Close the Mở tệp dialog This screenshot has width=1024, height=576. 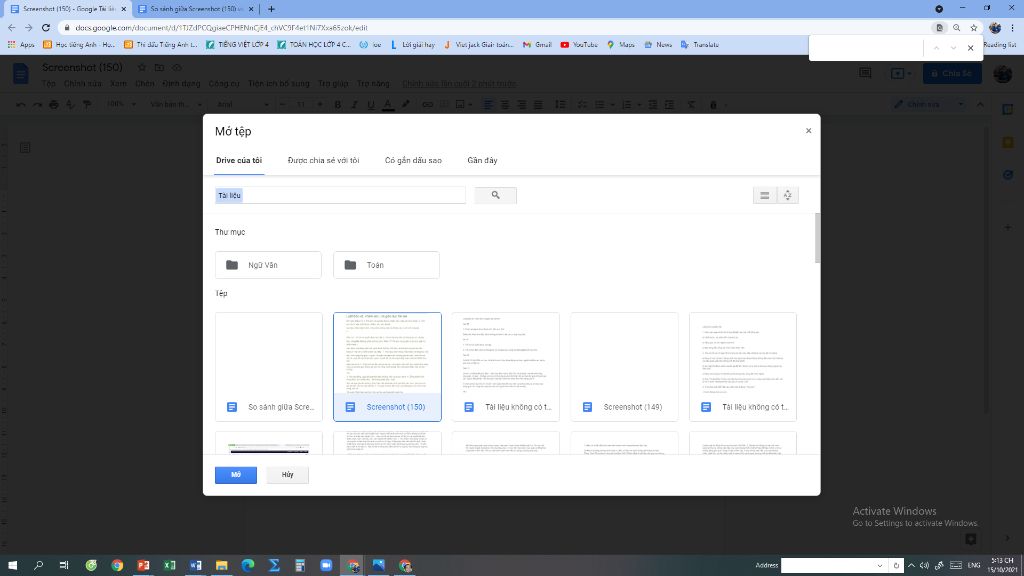(808, 131)
